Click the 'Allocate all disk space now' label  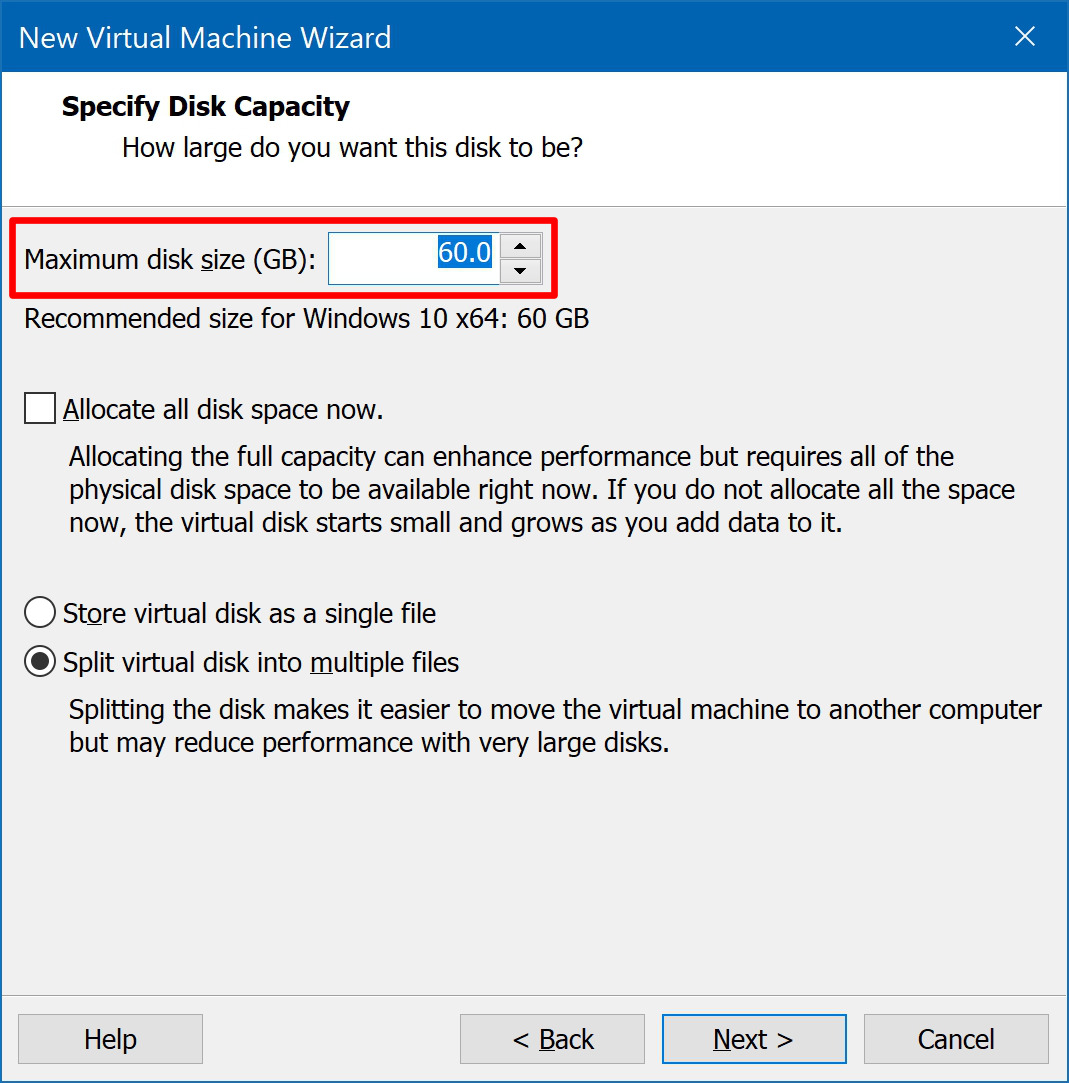click(x=222, y=410)
